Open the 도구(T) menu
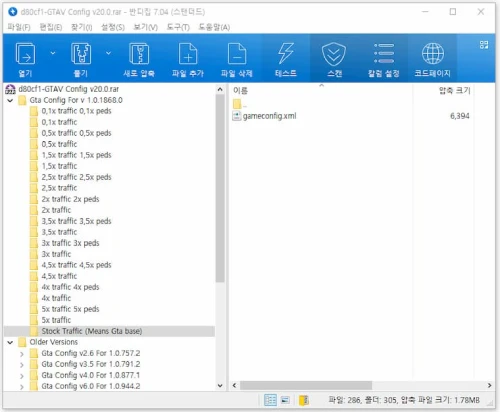The width and height of the screenshot is (500, 412). click(x=178, y=27)
